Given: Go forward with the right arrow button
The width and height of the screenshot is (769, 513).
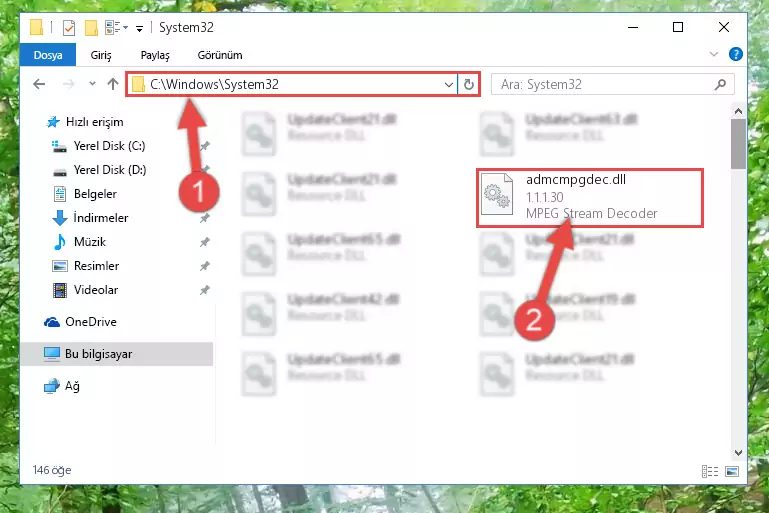Looking at the screenshot, I should [x=69, y=84].
